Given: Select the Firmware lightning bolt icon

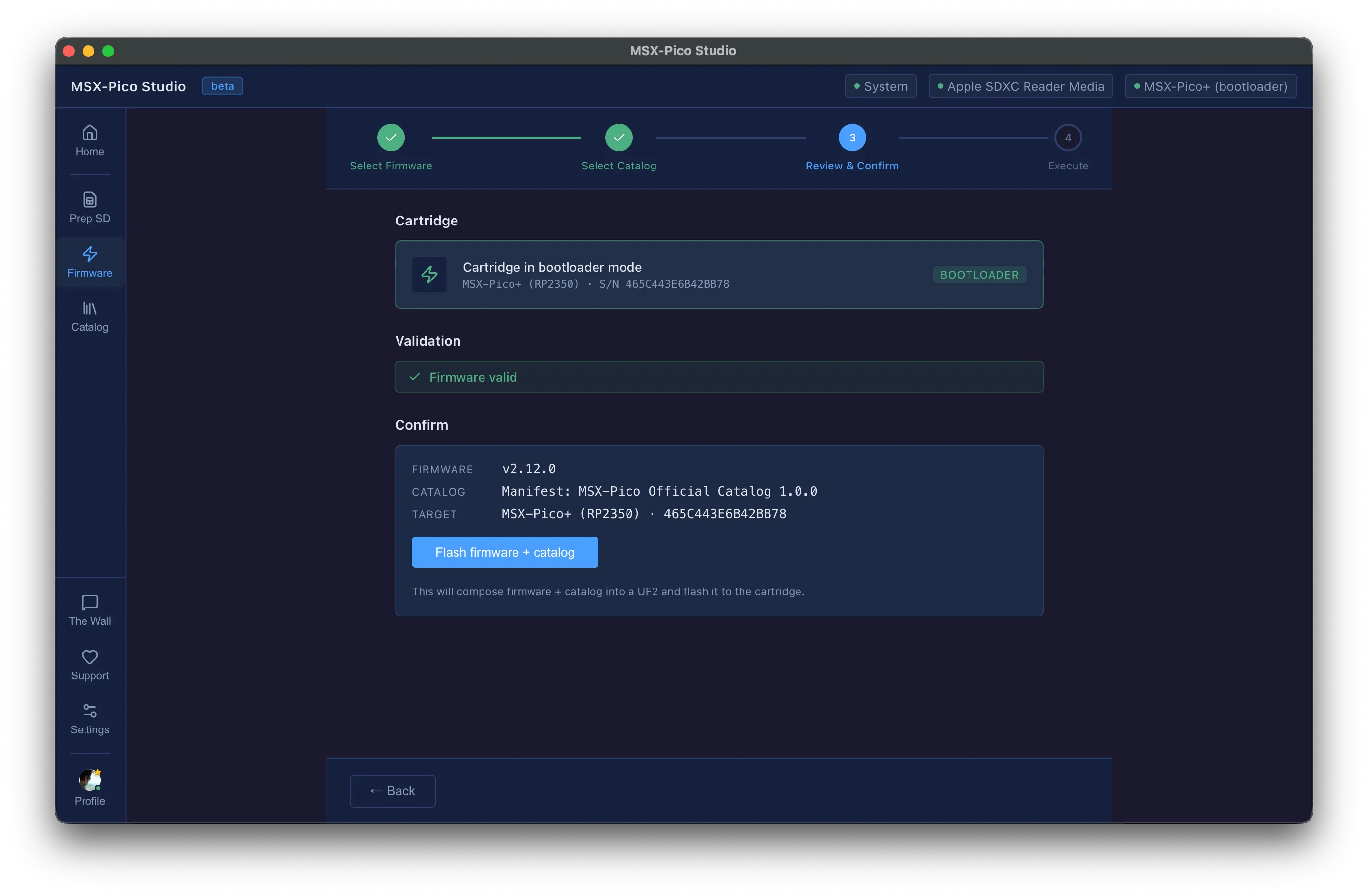Looking at the screenshot, I should point(89,254).
